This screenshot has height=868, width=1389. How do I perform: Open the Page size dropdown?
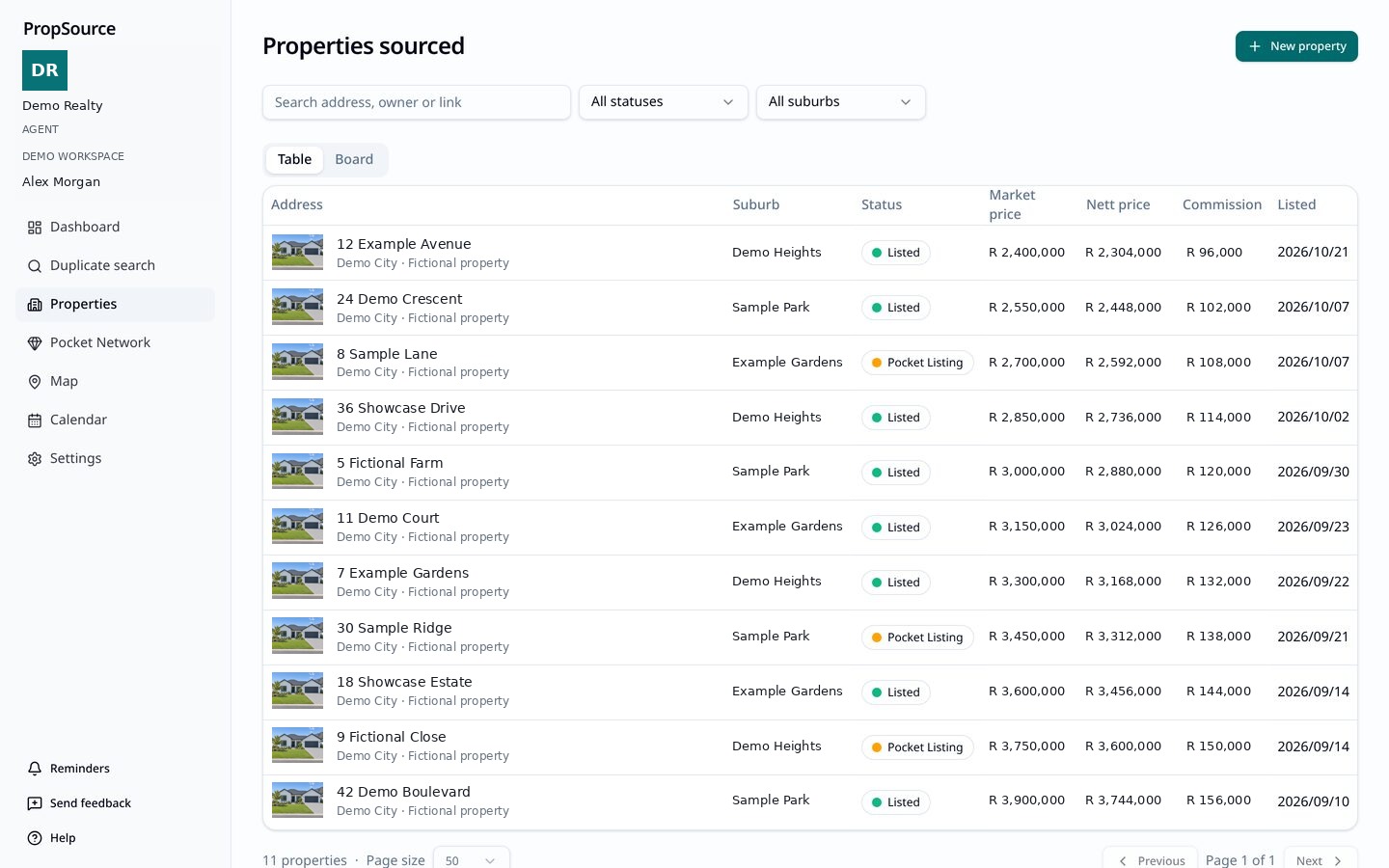point(472,860)
